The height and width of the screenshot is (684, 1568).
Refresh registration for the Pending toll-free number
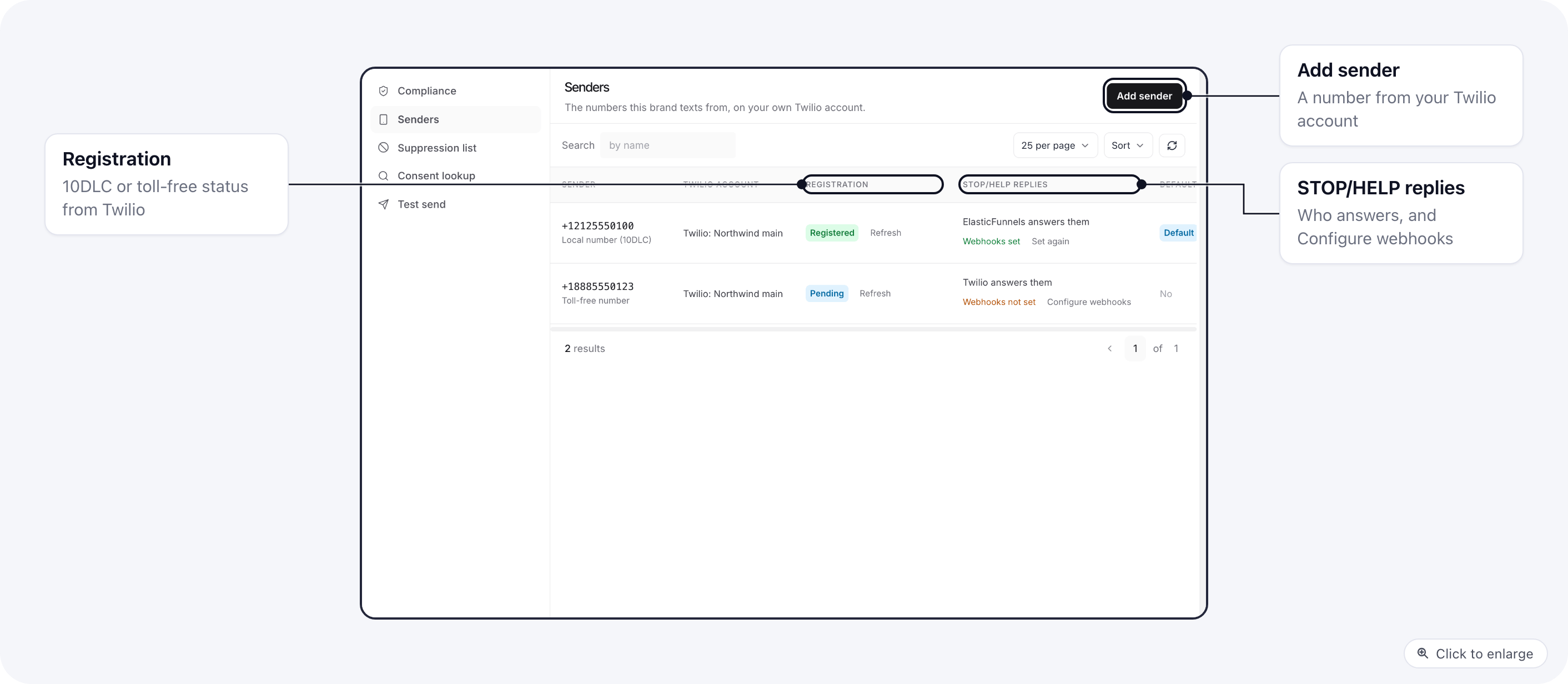875,293
